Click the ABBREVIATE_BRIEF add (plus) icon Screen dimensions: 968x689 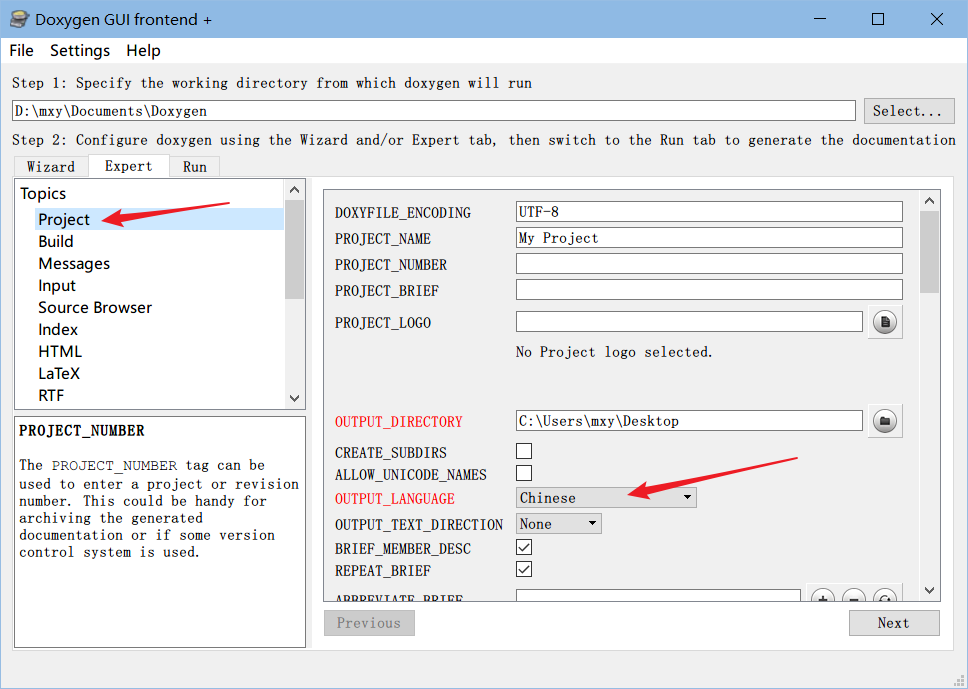tap(822, 598)
